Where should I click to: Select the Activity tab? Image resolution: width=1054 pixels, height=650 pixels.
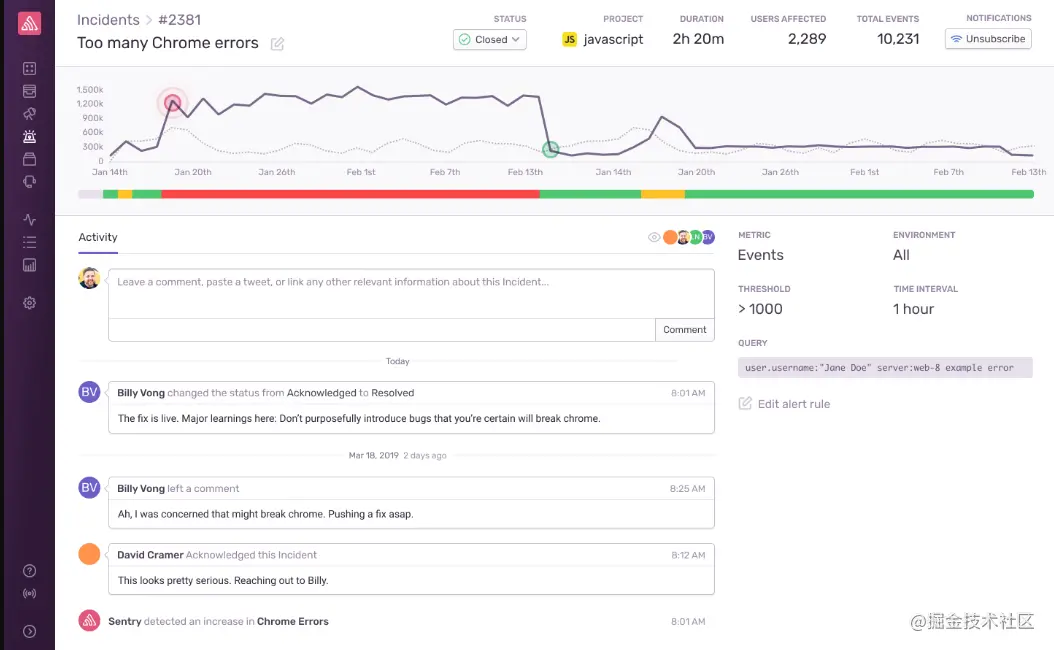coord(98,237)
